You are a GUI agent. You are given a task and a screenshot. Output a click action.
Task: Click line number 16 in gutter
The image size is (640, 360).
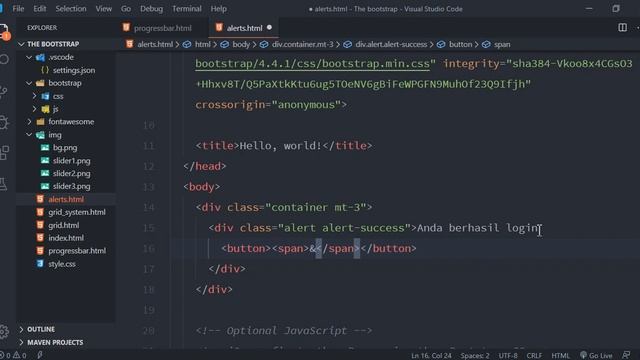pyautogui.click(x=149, y=249)
